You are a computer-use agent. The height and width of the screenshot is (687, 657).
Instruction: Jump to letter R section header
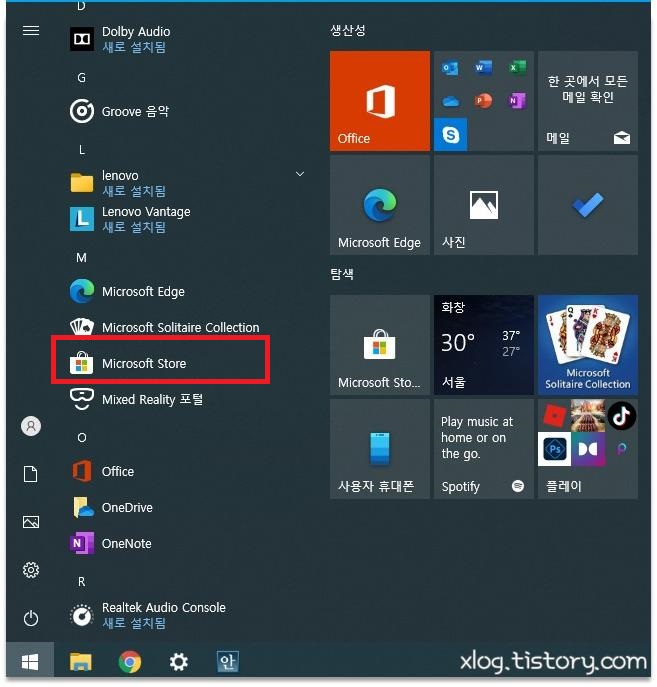click(x=81, y=582)
